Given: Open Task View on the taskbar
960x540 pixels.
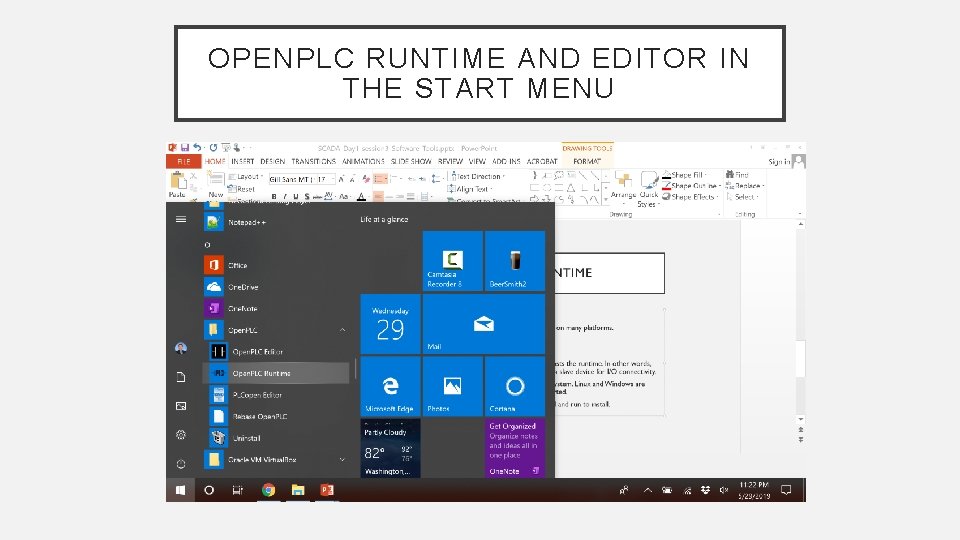Looking at the screenshot, I should (238, 490).
